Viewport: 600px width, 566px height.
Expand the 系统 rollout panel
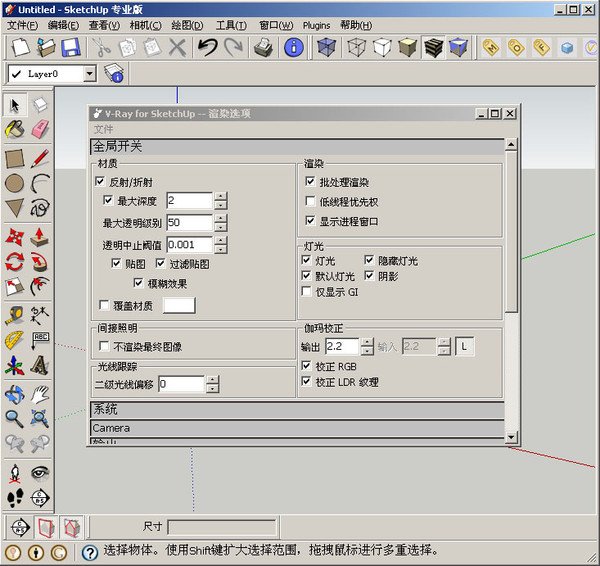pos(297,409)
